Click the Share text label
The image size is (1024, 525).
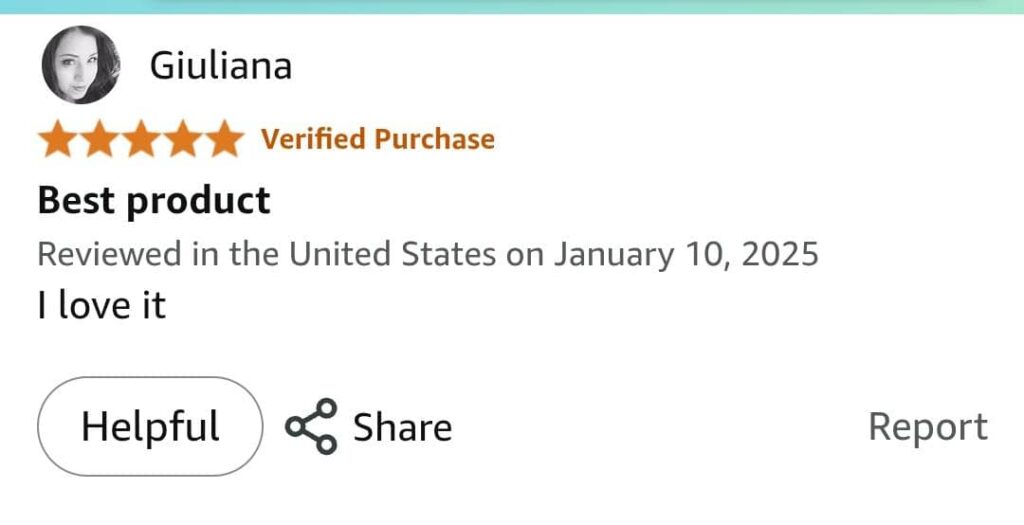click(x=402, y=427)
